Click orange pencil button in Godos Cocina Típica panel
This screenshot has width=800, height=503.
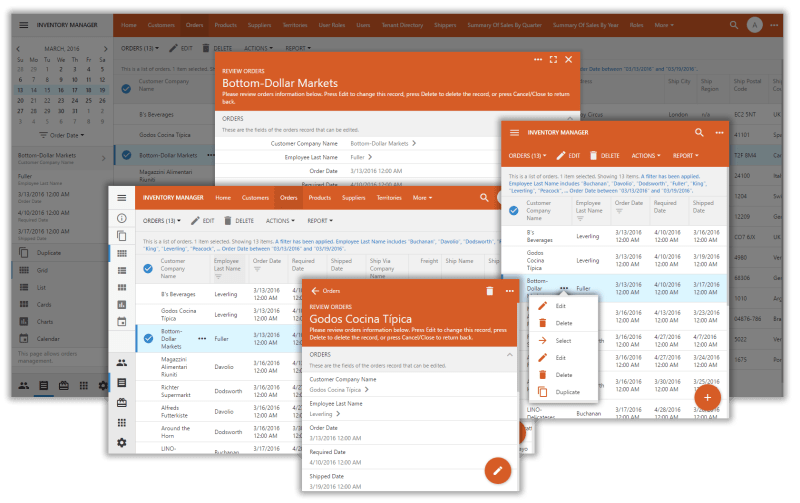point(498,471)
